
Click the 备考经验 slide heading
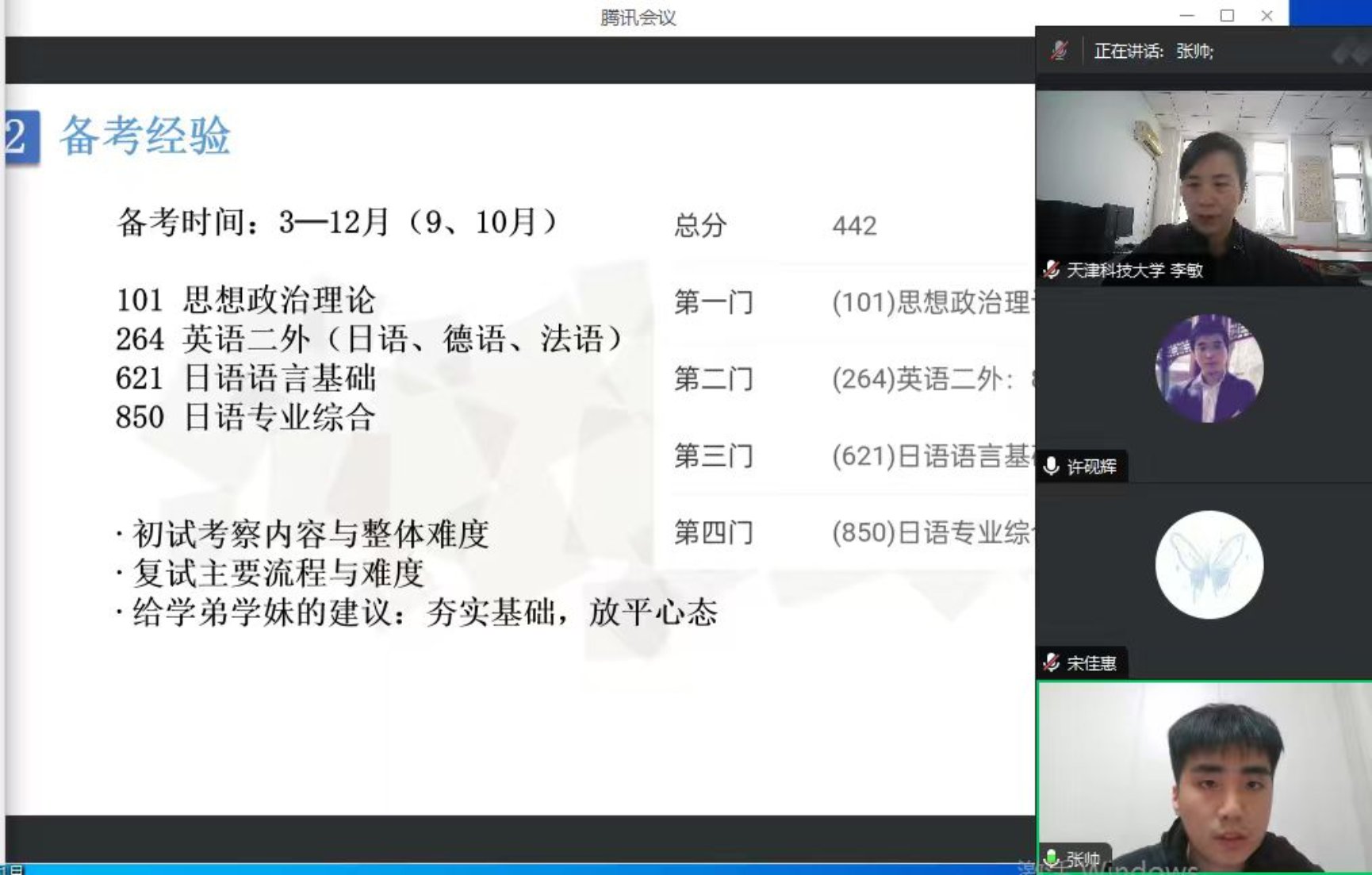point(145,136)
